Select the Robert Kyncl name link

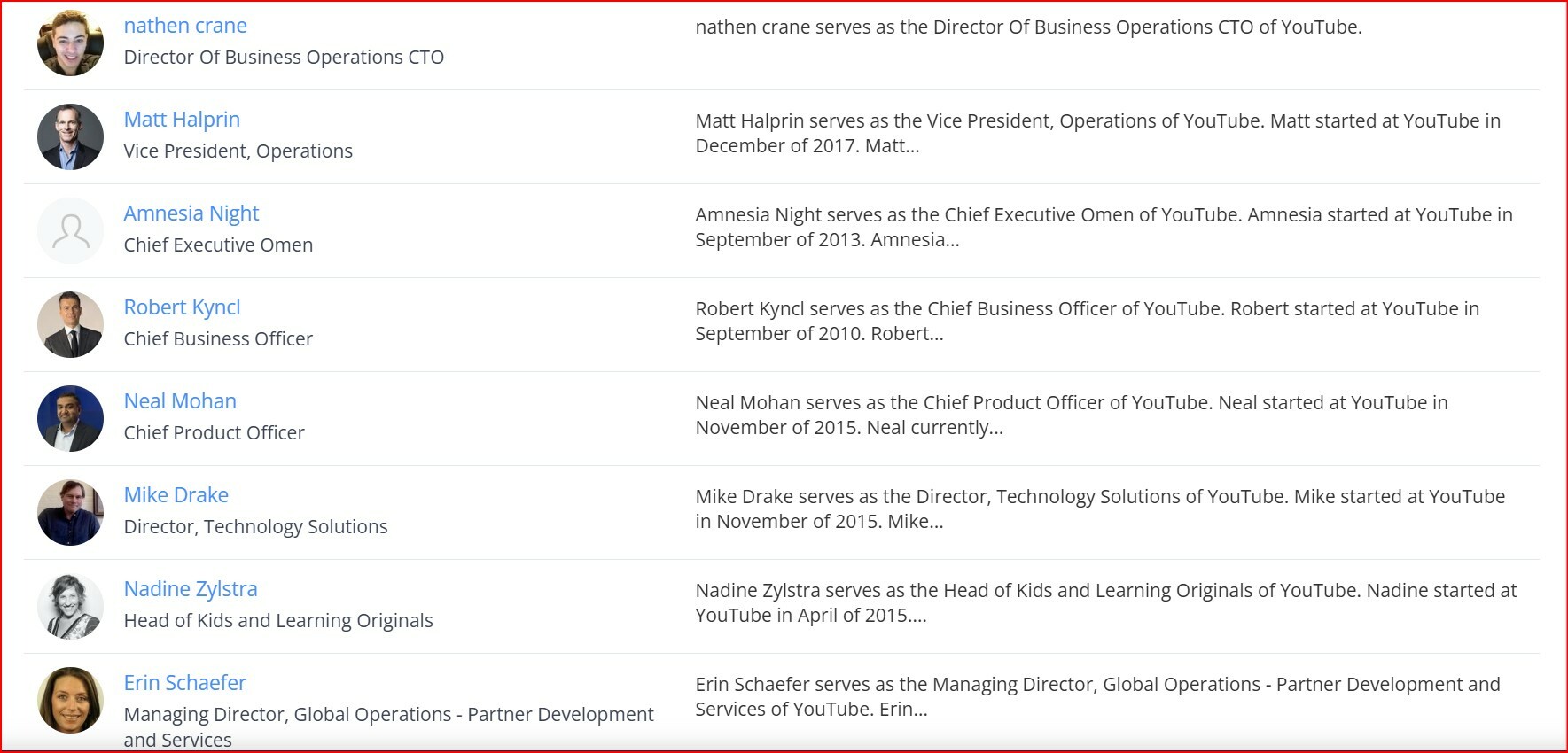pyautogui.click(x=182, y=307)
